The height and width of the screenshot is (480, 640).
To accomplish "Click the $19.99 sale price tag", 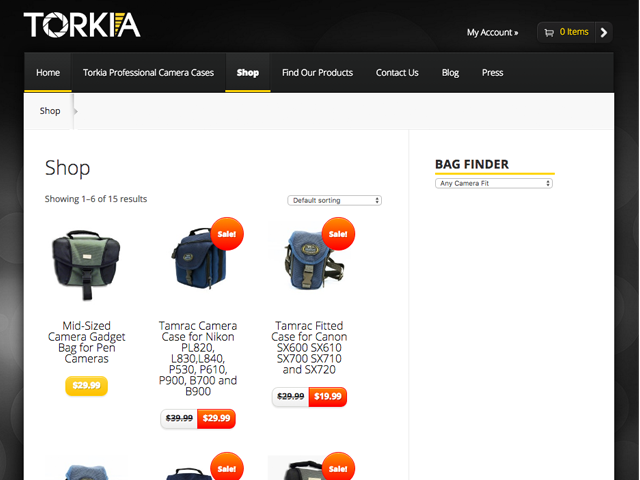I will 328,396.
